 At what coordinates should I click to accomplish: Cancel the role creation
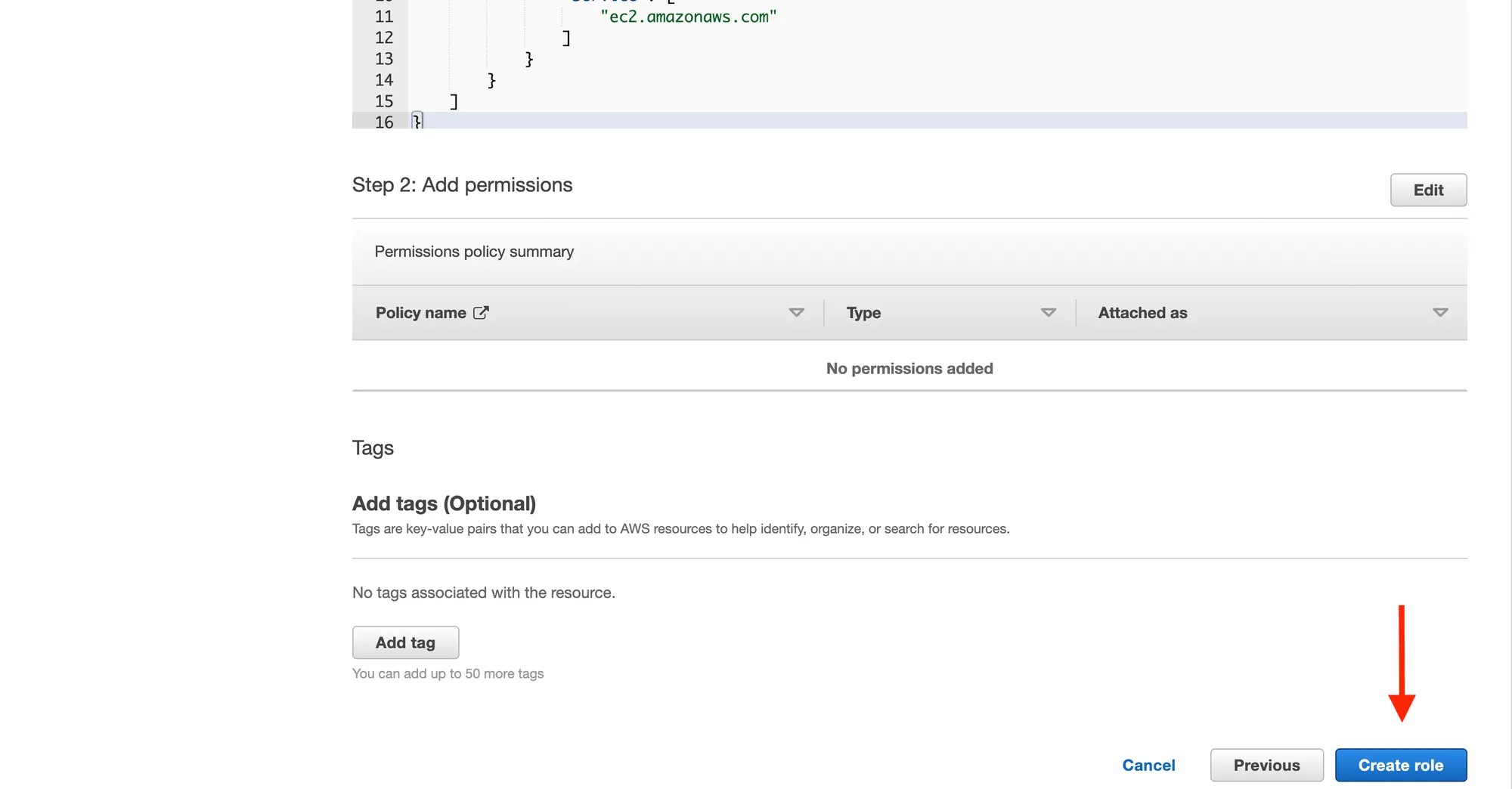(1148, 766)
